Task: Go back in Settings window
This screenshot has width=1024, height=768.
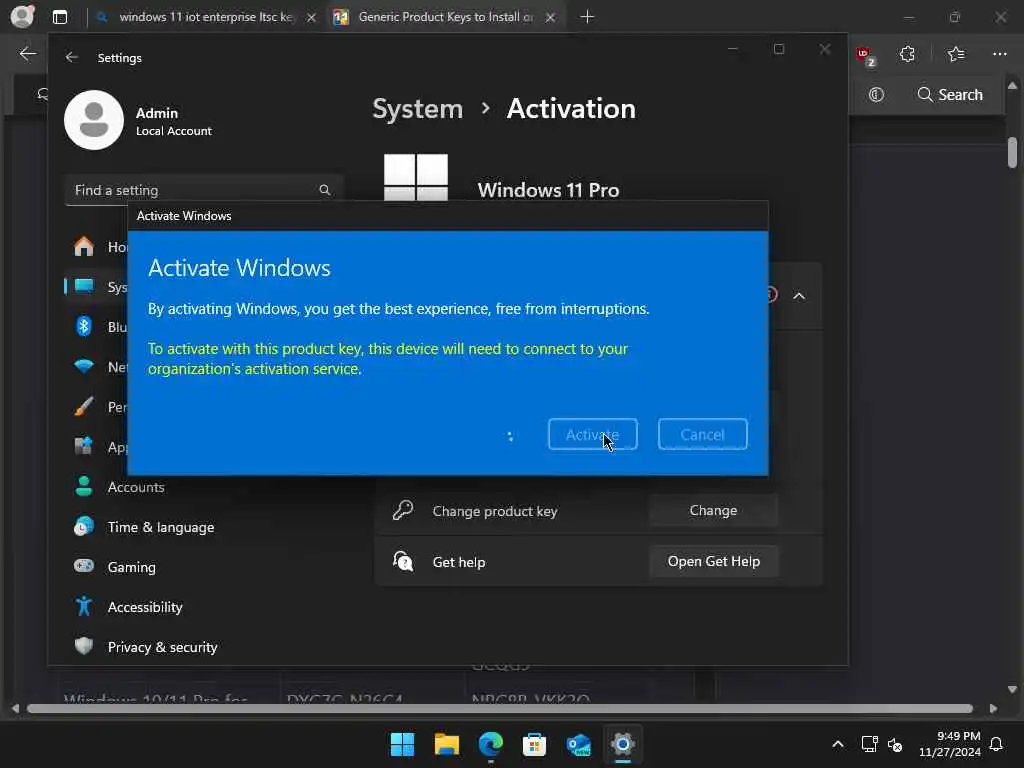Action: click(72, 57)
